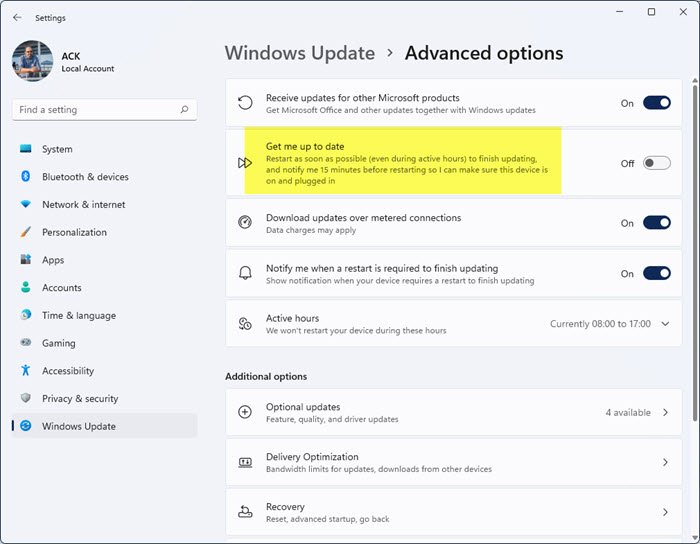Select Apps in the sidebar menu
Image resolution: width=700 pixels, height=544 pixels.
pos(53,260)
